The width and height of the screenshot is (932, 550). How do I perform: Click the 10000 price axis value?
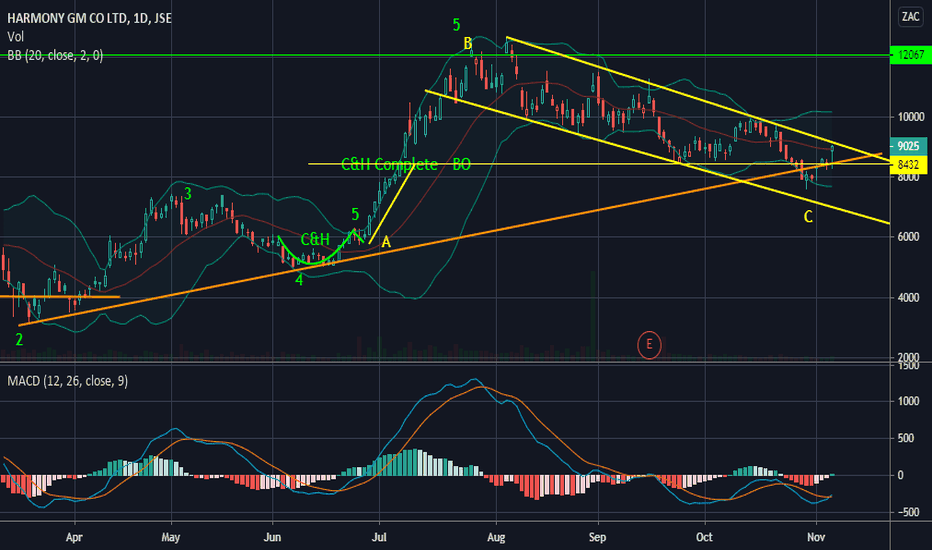click(x=911, y=117)
